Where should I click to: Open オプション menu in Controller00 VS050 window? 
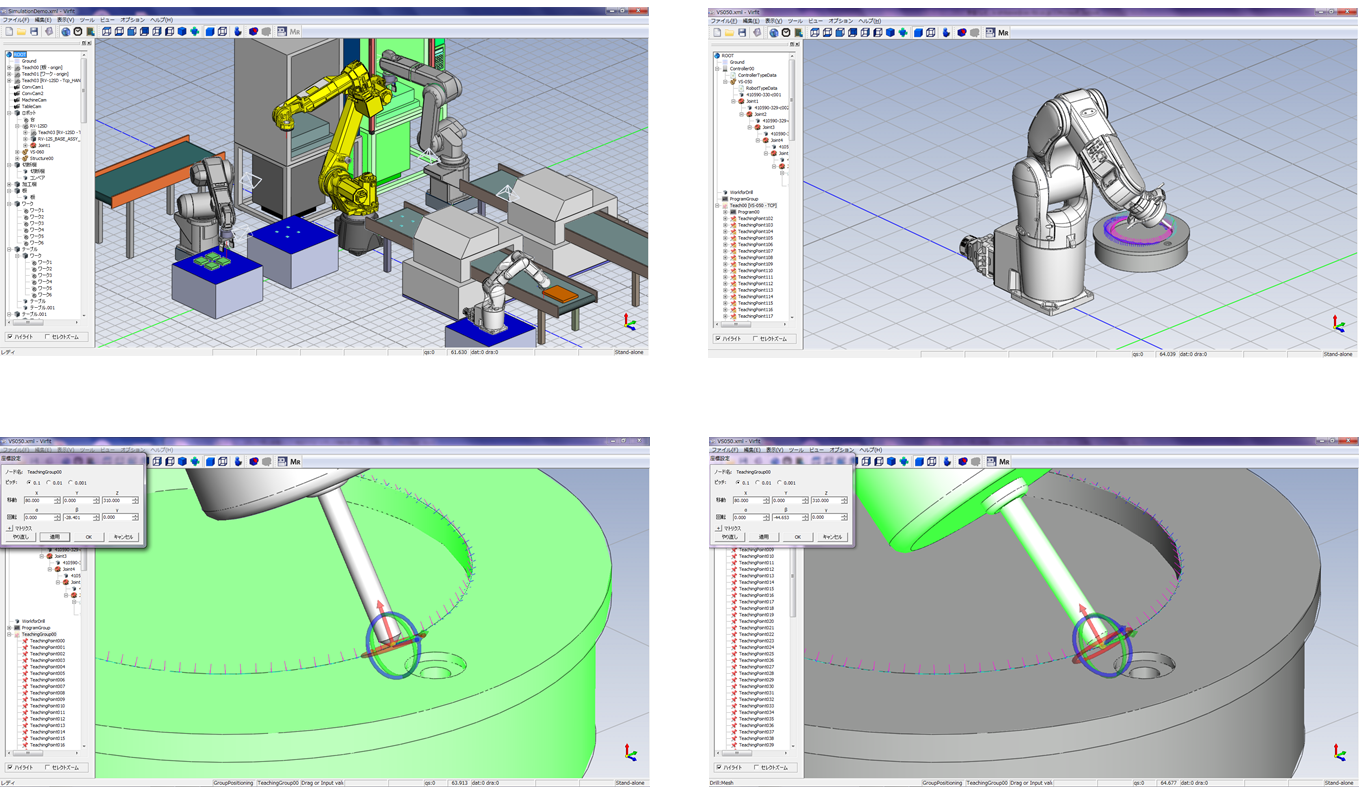(x=841, y=21)
